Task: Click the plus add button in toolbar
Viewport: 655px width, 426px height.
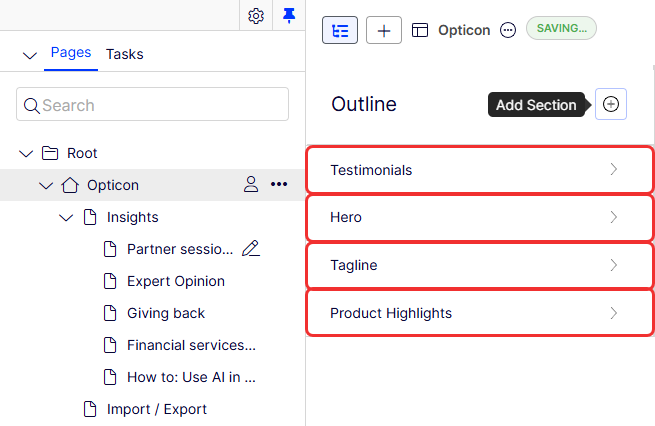Action: click(383, 30)
